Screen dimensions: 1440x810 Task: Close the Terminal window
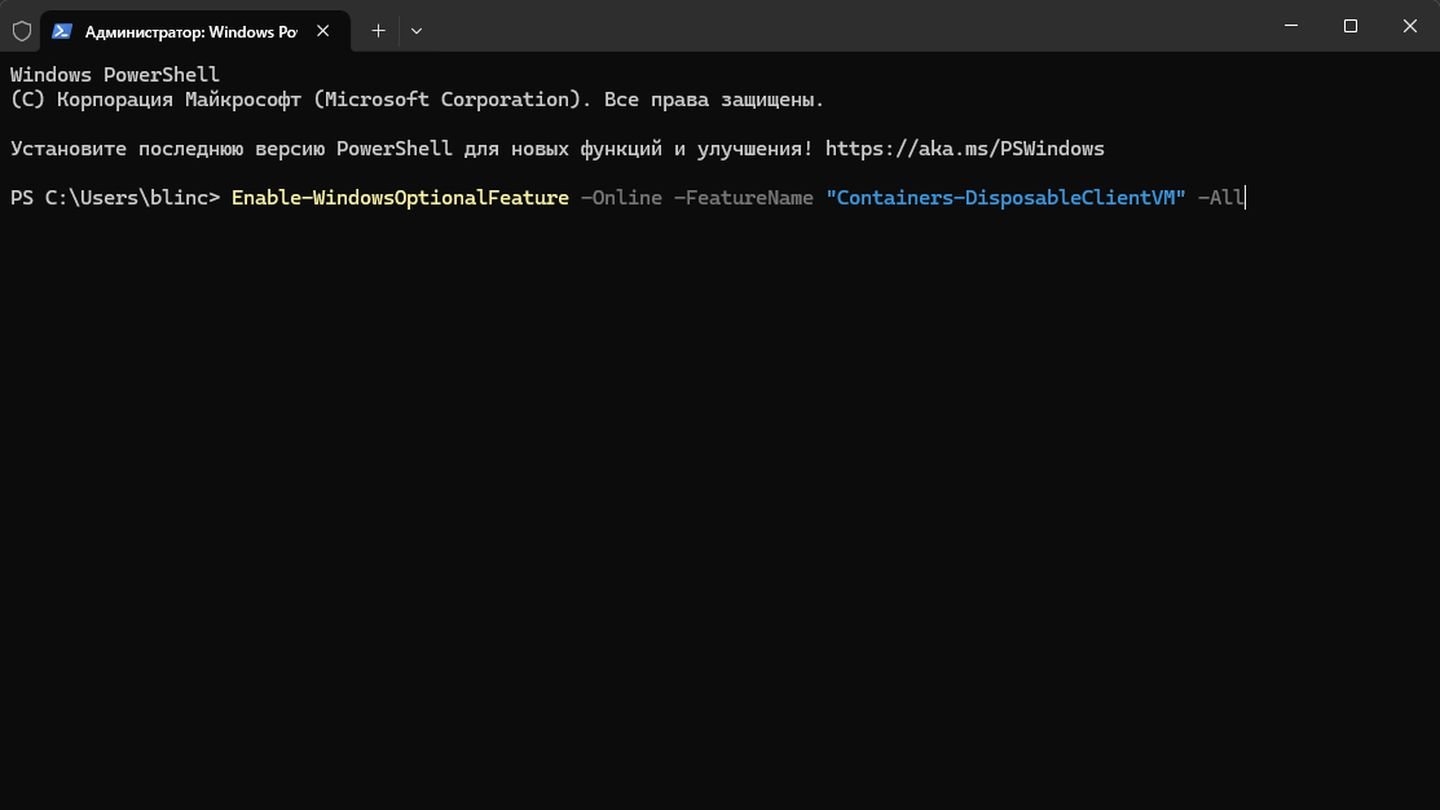1410,27
